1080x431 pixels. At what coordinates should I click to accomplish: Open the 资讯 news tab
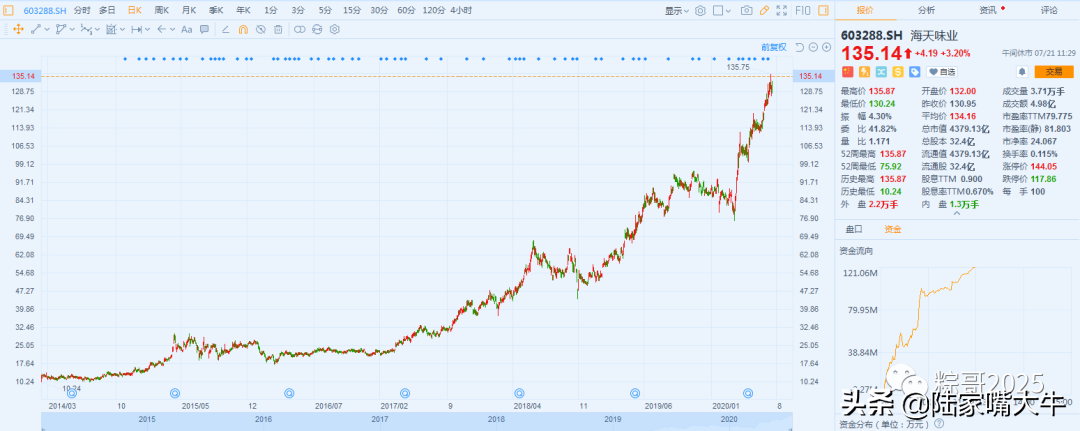(988, 10)
